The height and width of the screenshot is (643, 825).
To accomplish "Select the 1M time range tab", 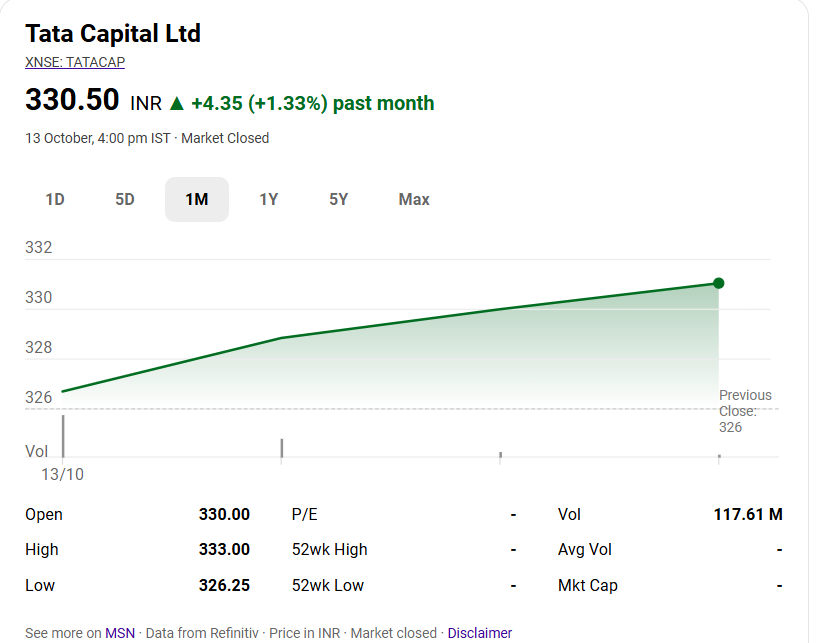I will [197, 199].
